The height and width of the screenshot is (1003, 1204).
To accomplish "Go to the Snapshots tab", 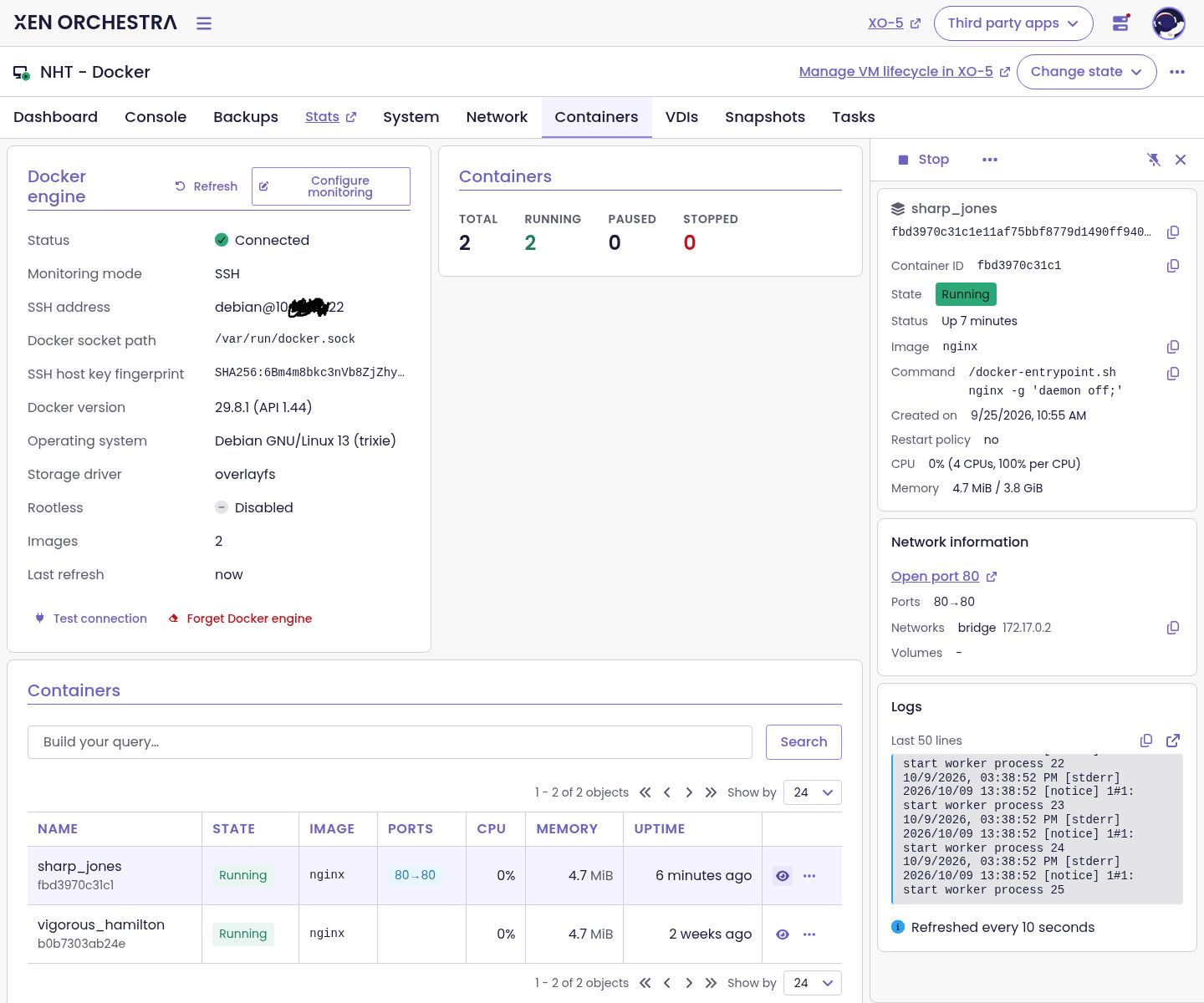I will tap(765, 117).
